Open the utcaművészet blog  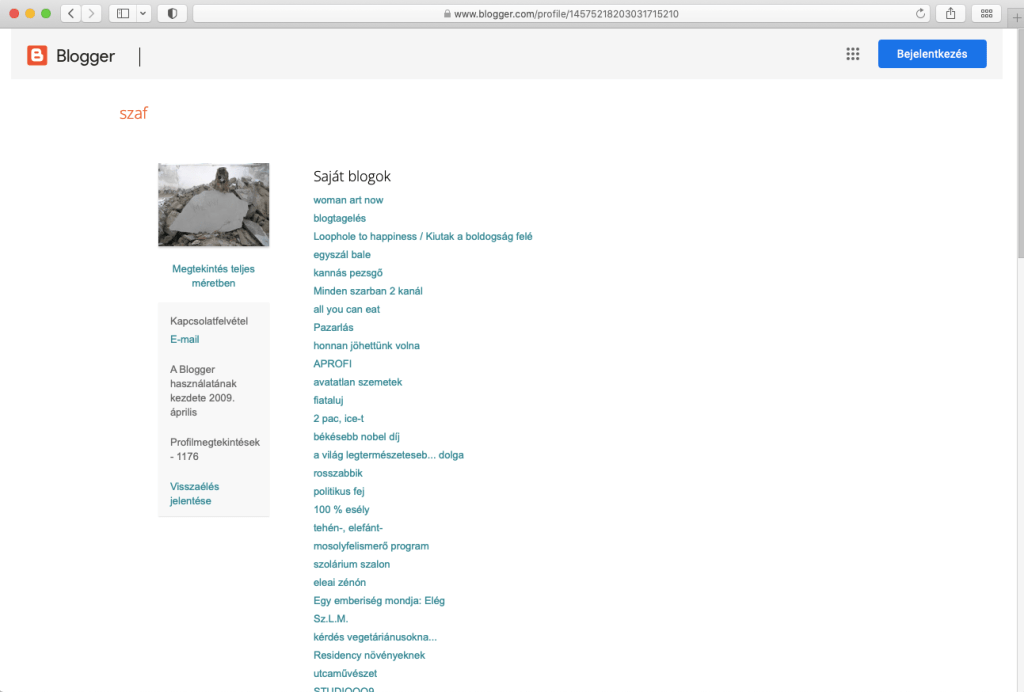[345, 674]
